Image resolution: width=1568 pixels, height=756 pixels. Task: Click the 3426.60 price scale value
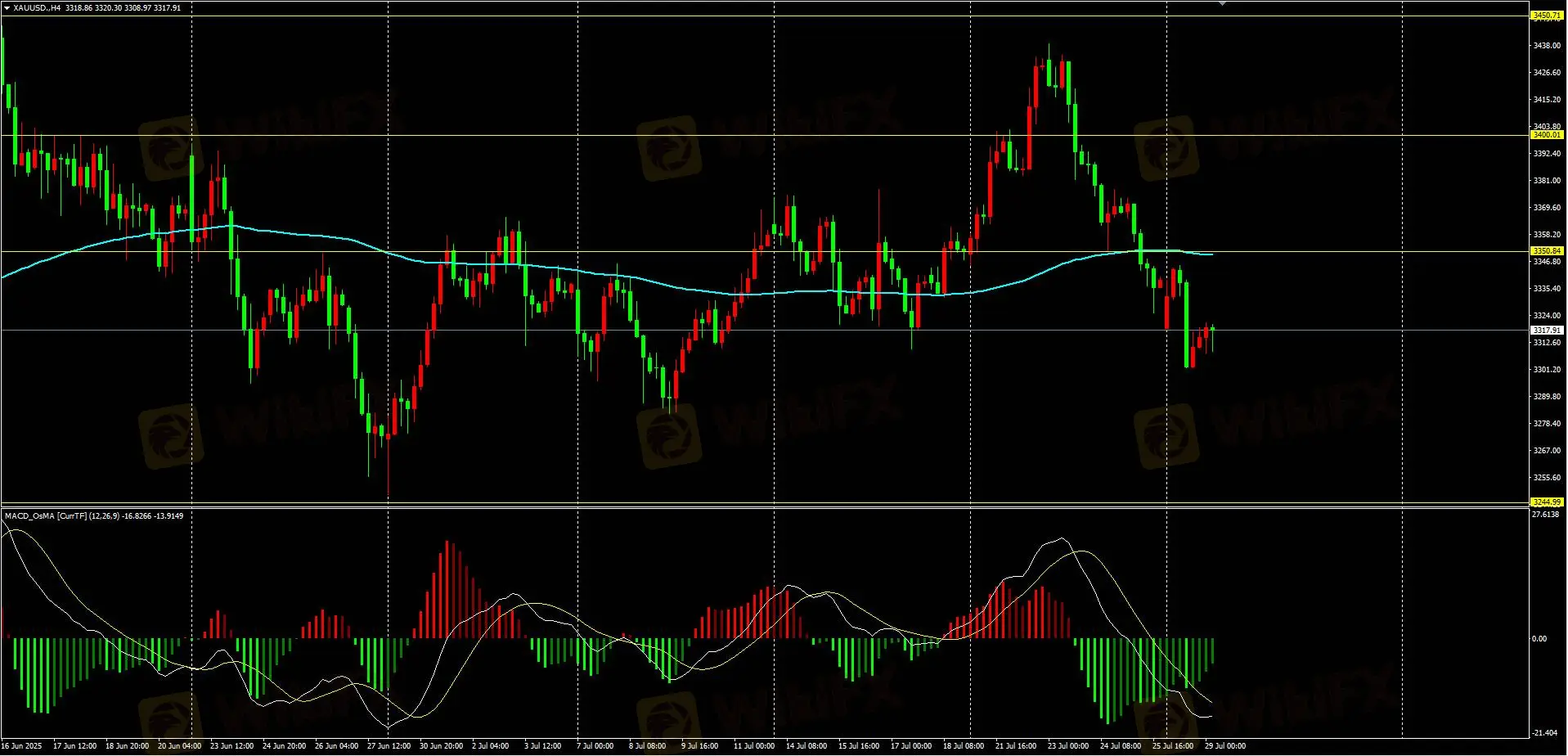1546,73
